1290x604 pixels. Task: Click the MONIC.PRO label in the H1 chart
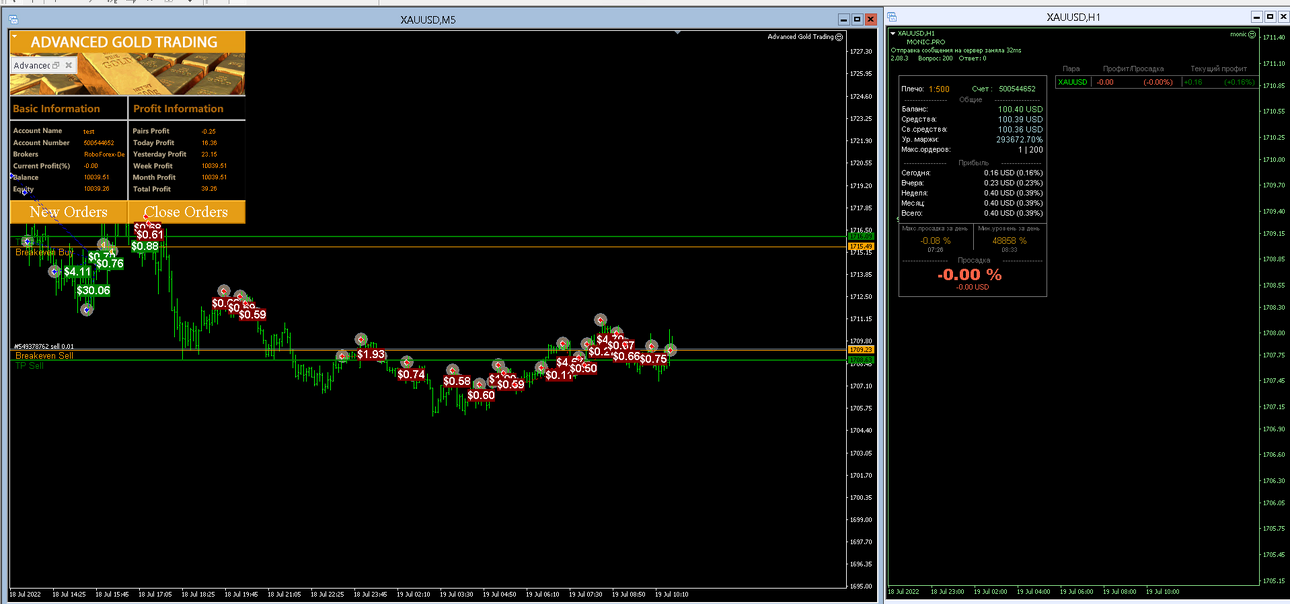click(x=925, y=42)
